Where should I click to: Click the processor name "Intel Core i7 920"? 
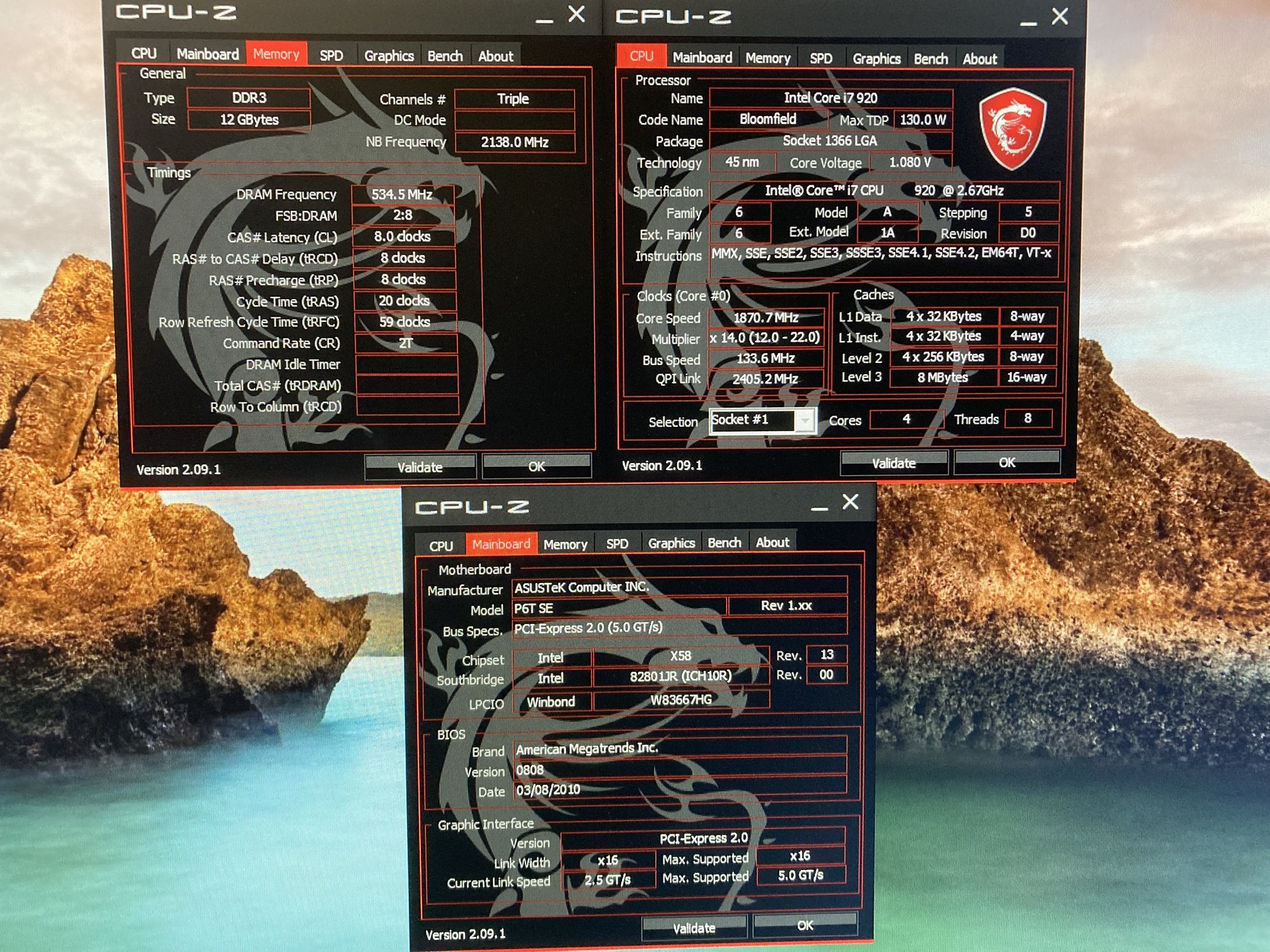pyautogui.click(x=830, y=98)
